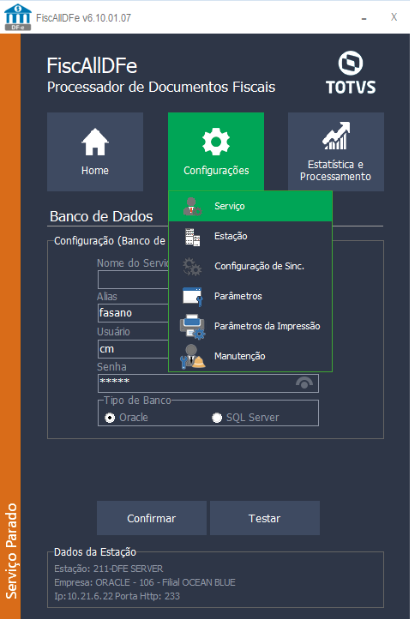Focus the Nome do Serviço field

click(133, 280)
